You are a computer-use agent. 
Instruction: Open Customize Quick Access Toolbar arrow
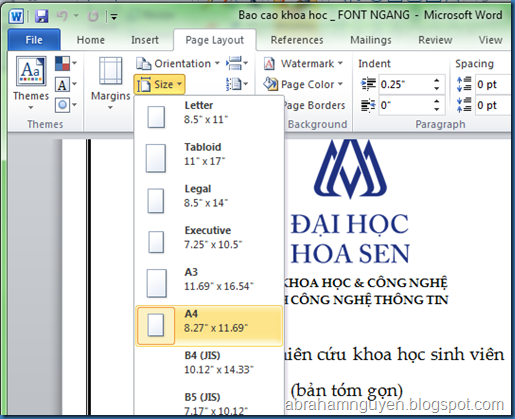point(114,16)
